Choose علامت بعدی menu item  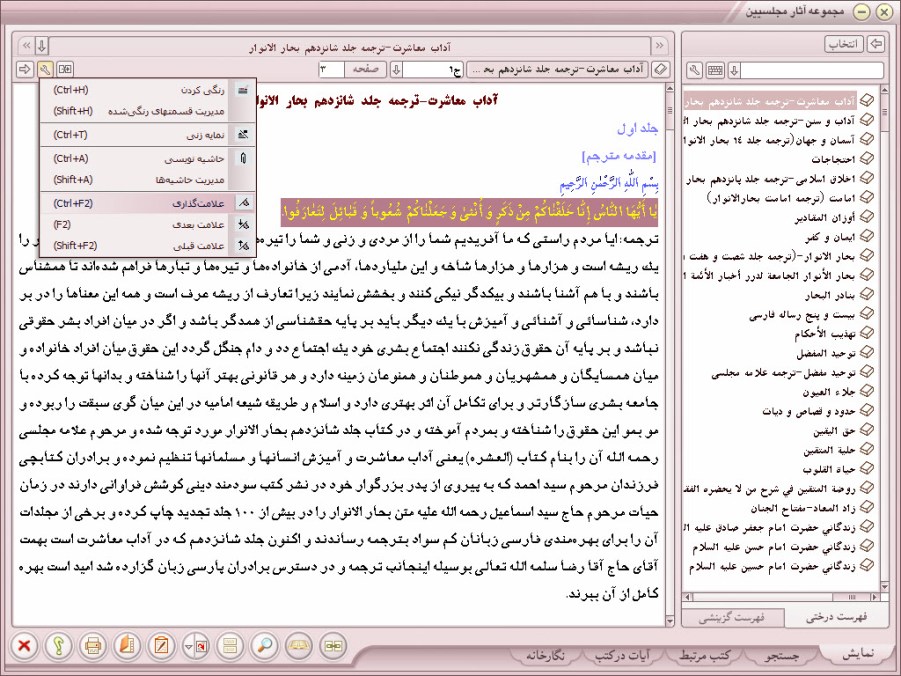[x=148, y=224]
